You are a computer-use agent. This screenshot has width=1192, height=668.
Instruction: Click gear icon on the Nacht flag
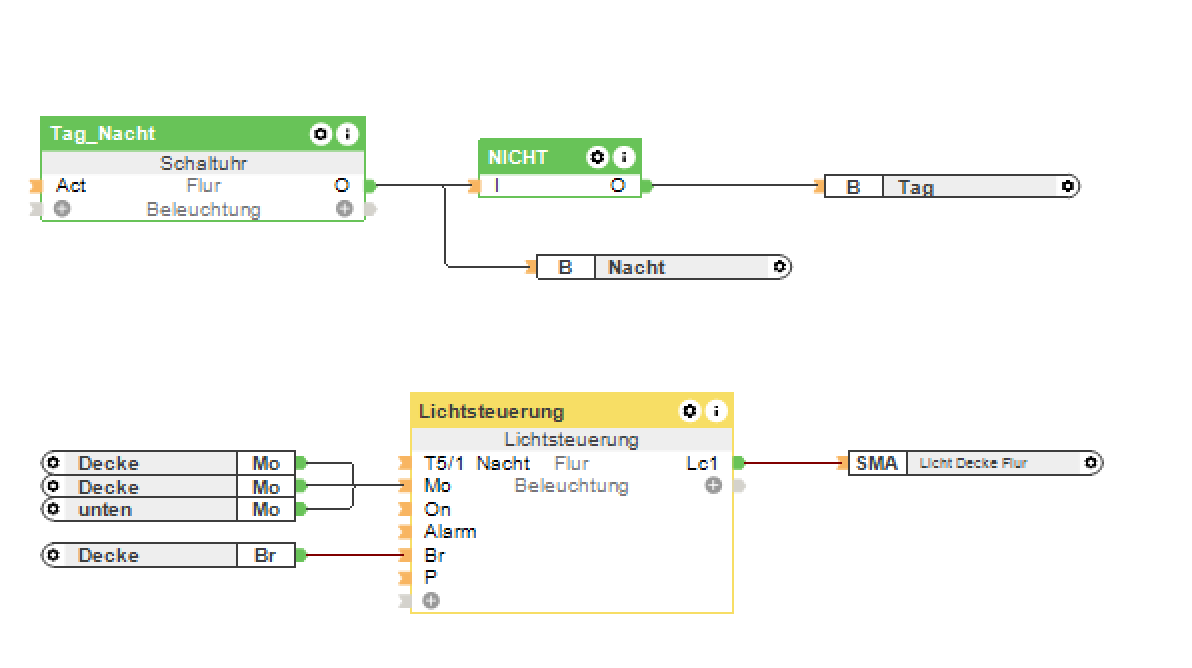(779, 267)
